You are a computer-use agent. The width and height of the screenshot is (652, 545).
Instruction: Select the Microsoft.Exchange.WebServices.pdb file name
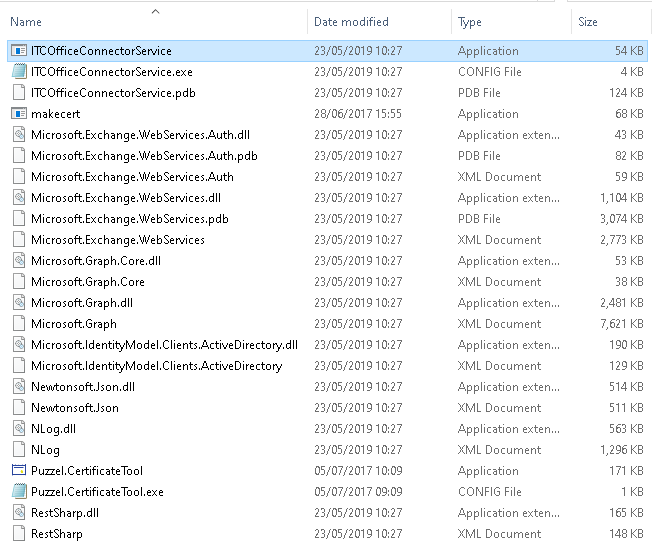pyautogui.click(x=130, y=219)
